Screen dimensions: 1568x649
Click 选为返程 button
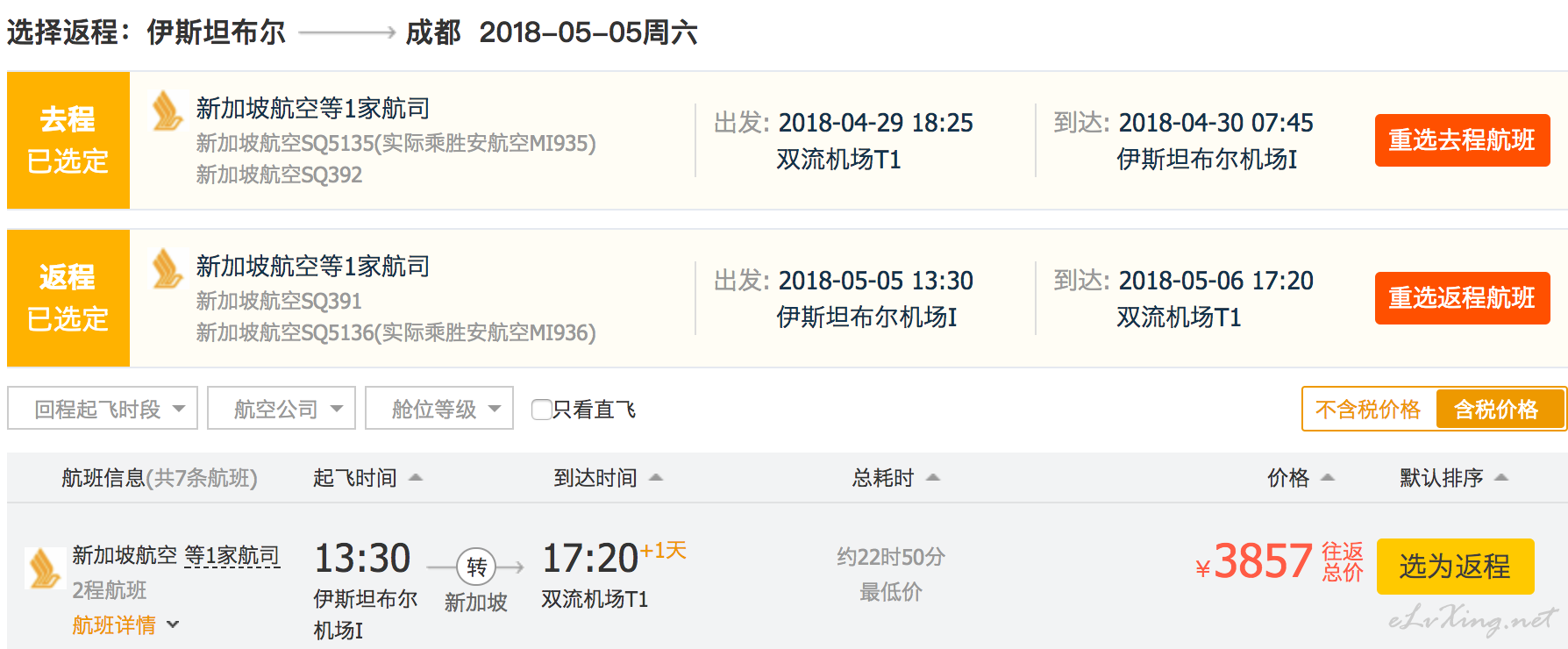(x=1455, y=567)
